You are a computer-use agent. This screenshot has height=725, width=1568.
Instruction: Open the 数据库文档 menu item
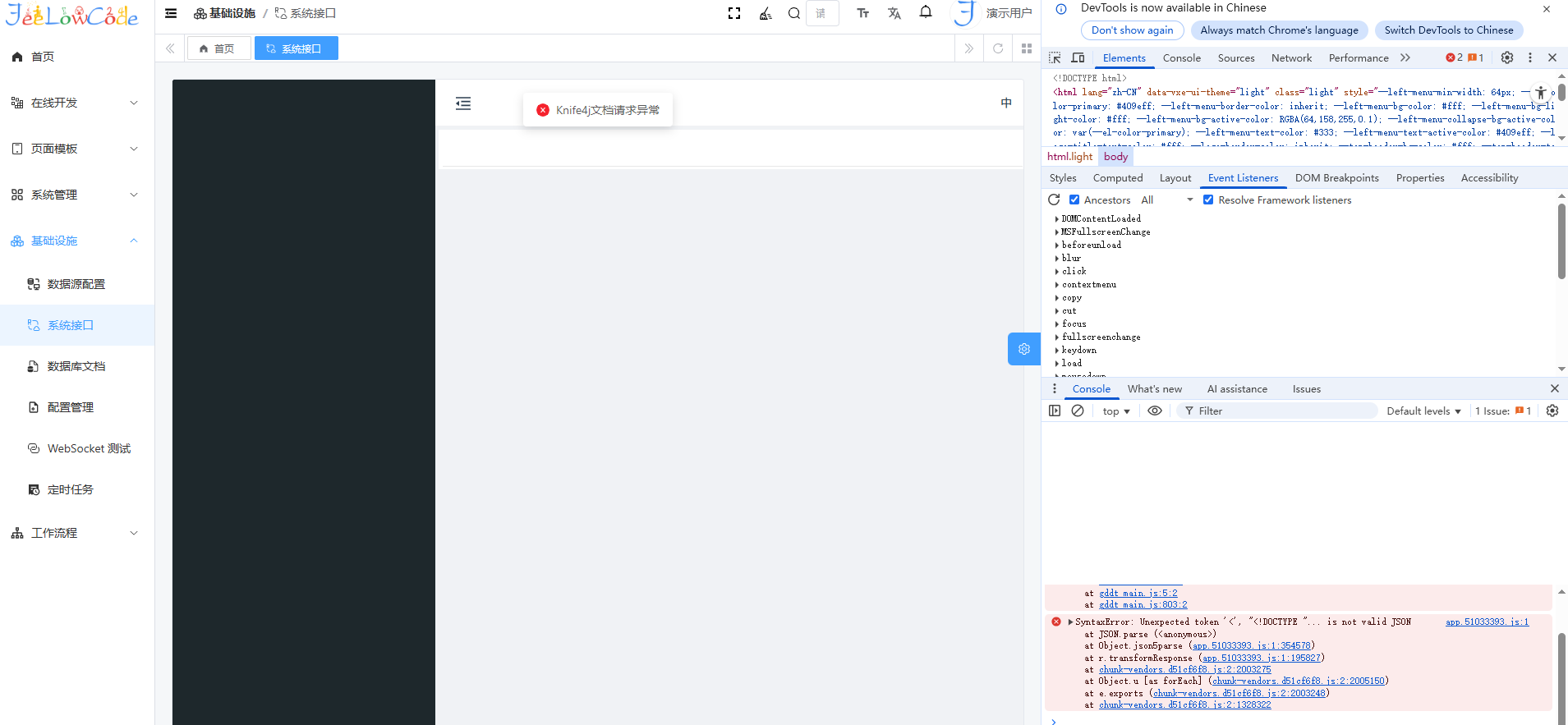click(76, 366)
